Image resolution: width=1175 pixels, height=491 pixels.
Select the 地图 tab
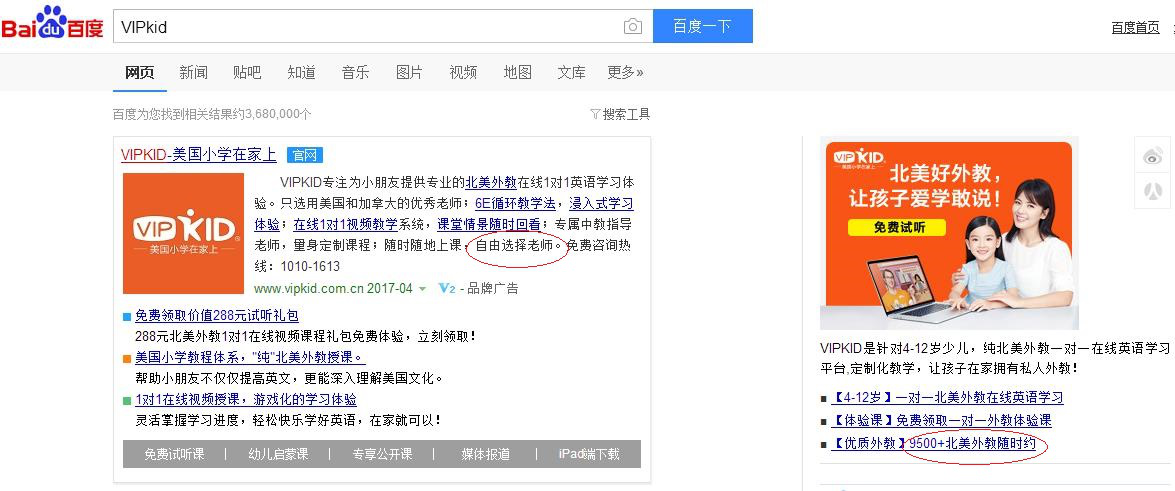tap(517, 72)
